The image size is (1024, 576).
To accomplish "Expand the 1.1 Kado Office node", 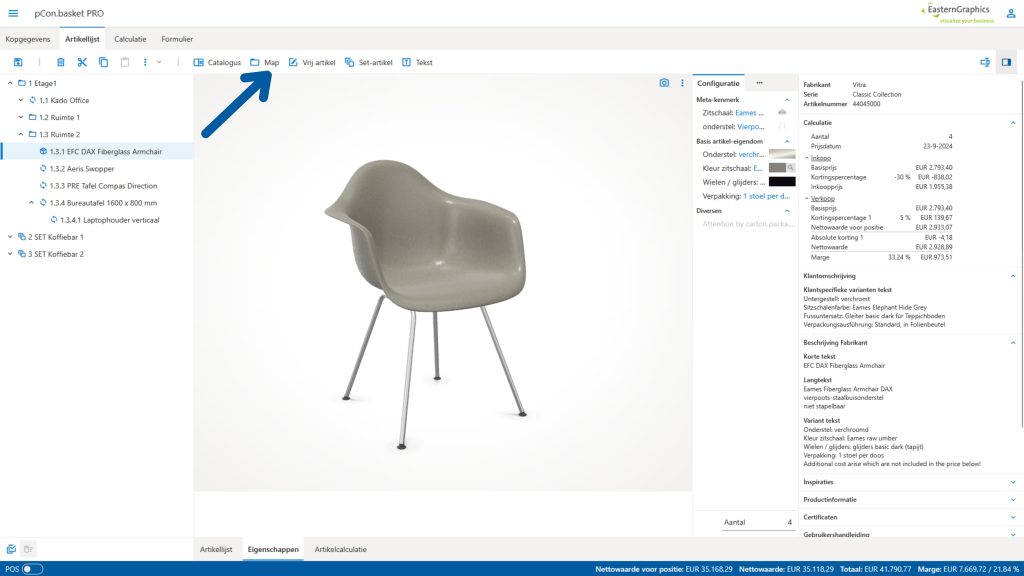I will tap(21, 100).
